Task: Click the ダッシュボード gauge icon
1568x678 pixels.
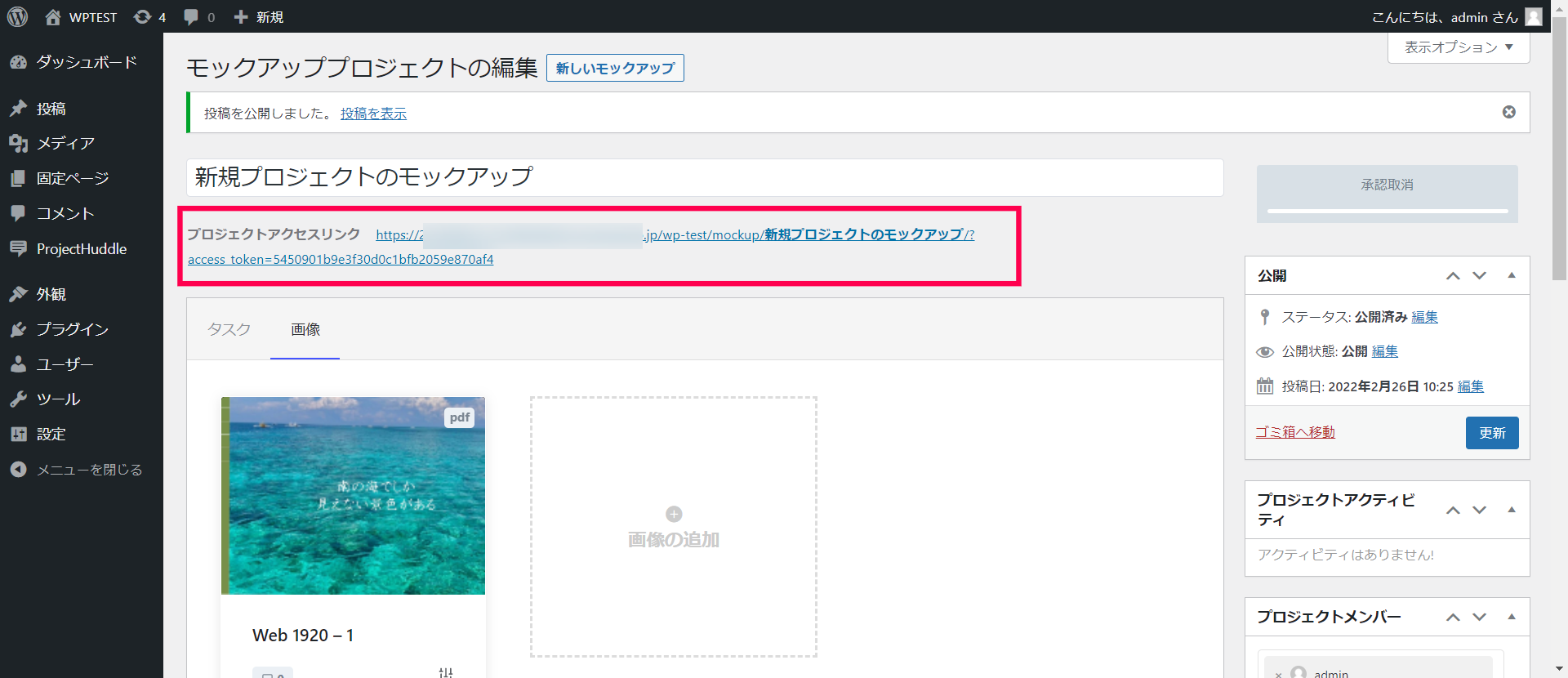Action: tap(18, 62)
